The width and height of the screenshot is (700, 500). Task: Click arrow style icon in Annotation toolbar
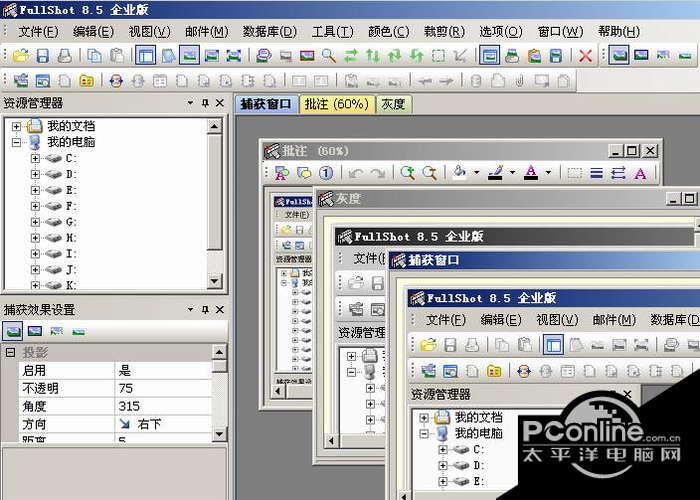[x=618, y=173]
